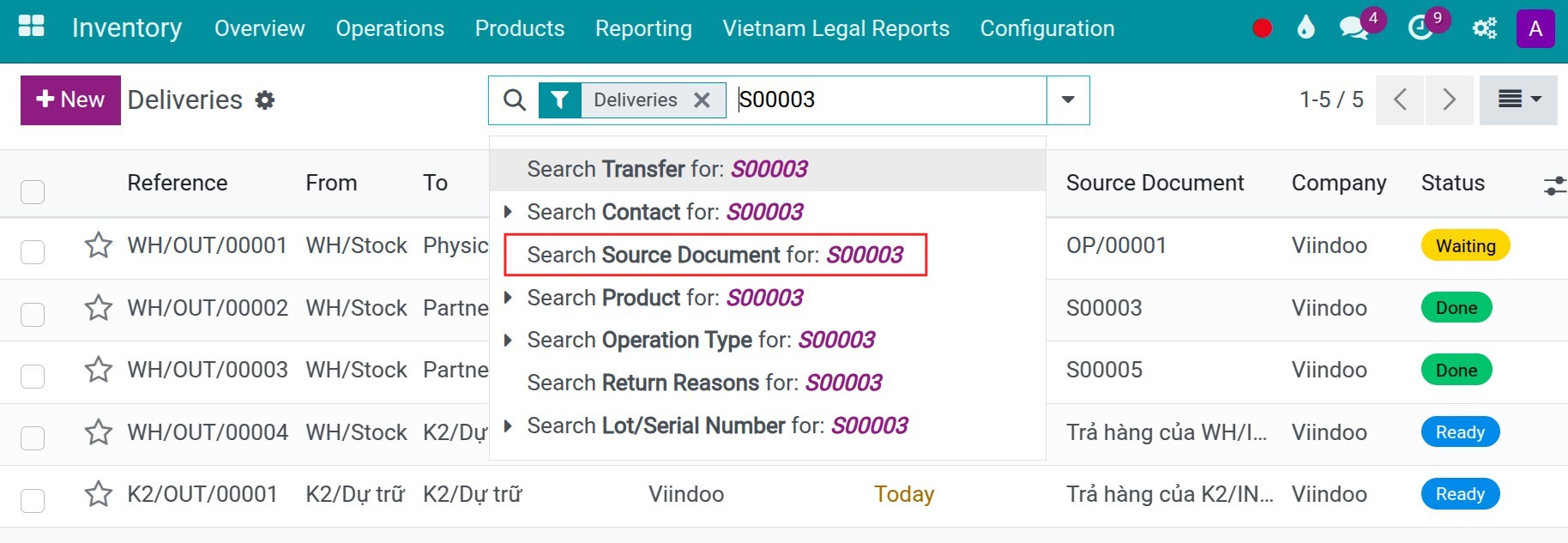Remove the Deliveries filter facet
Image resolution: width=1568 pixels, height=543 pixels.
click(702, 100)
